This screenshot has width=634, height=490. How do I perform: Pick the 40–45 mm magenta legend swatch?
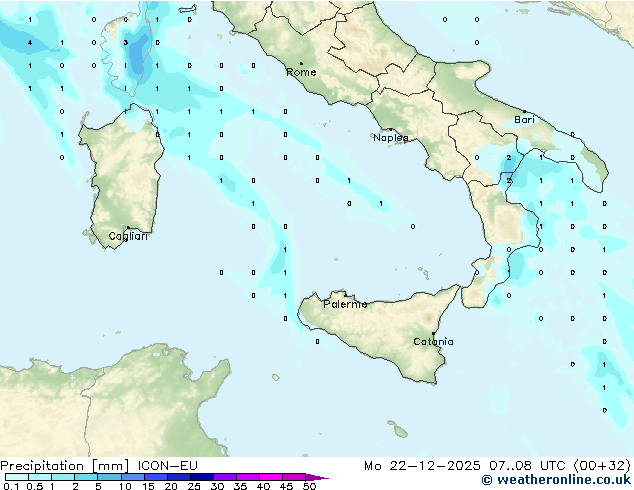point(271,477)
